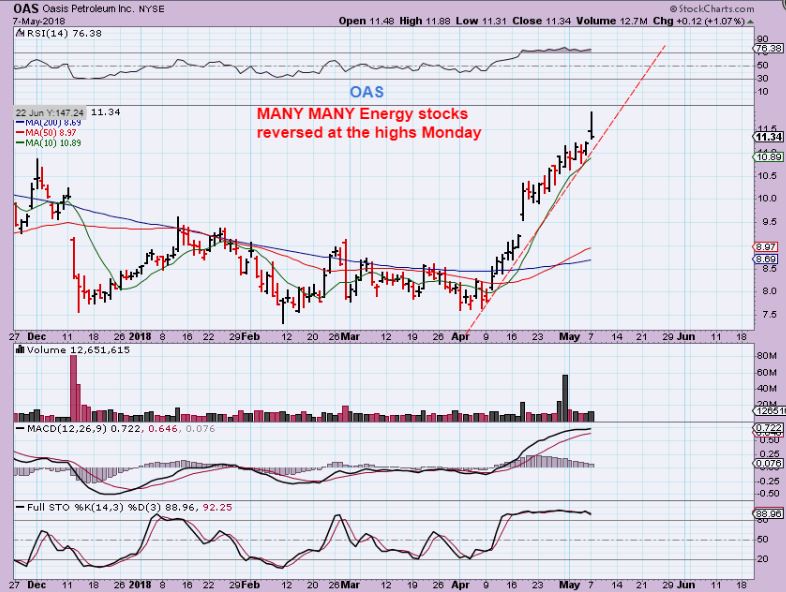Screen dimensions: 786x592
Task: Click the May label on bottom date axis
Action: 569,584
